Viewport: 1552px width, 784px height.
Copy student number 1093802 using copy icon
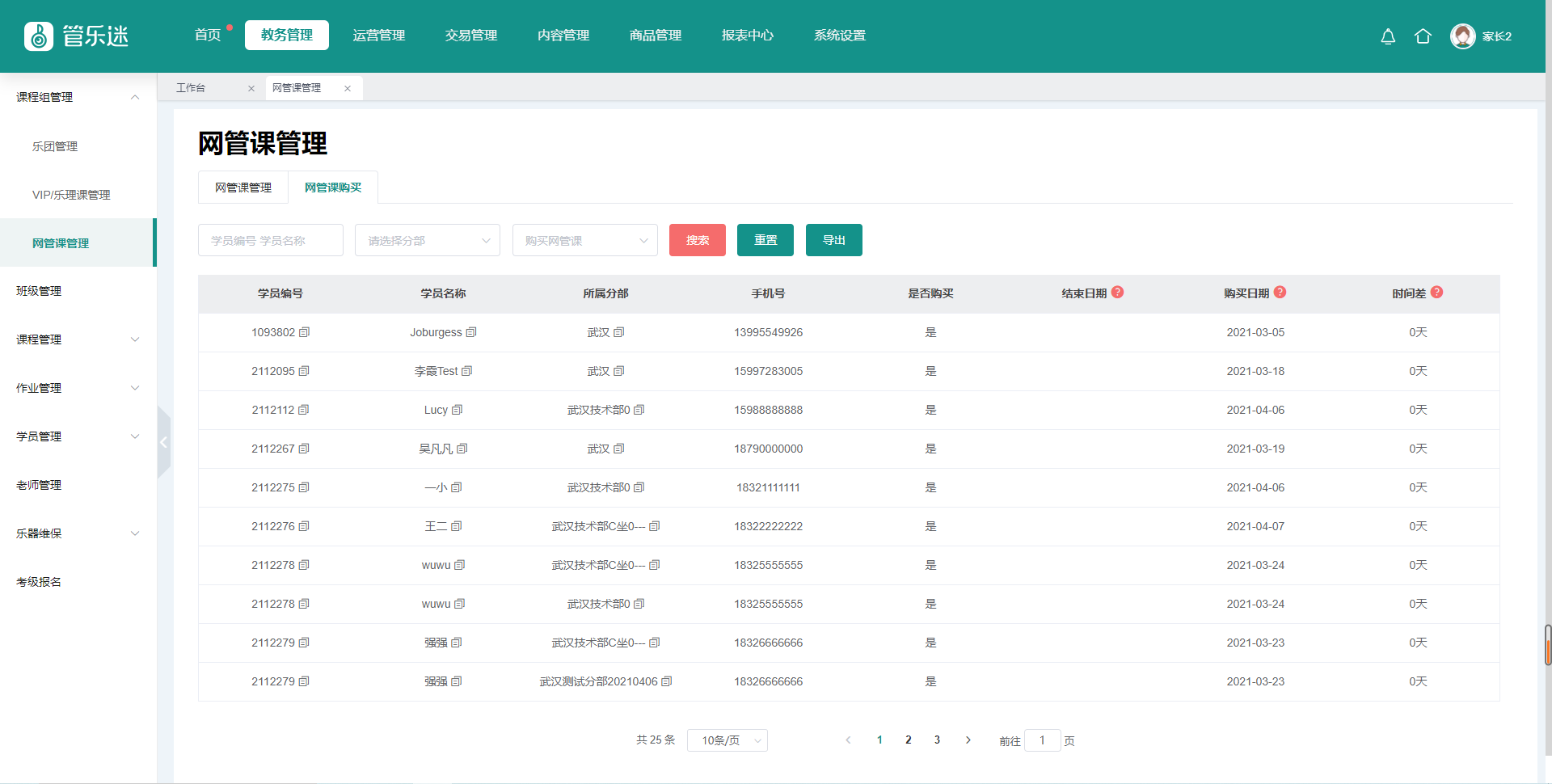(305, 332)
